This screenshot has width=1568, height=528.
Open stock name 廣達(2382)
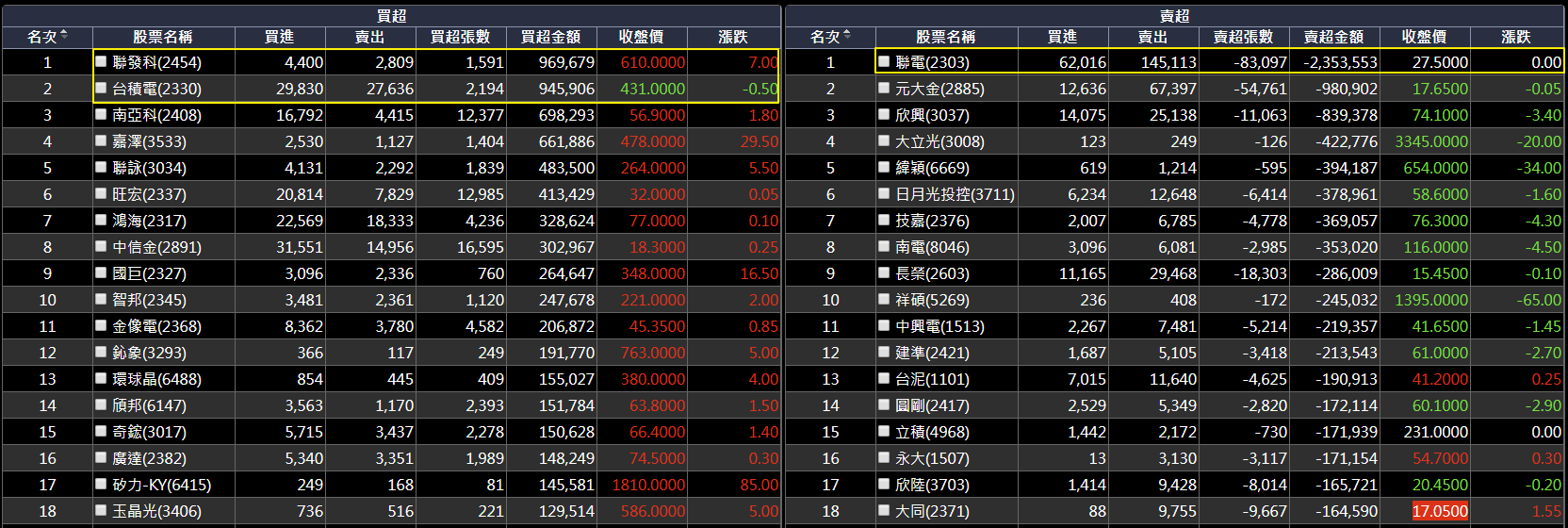coord(149,458)
